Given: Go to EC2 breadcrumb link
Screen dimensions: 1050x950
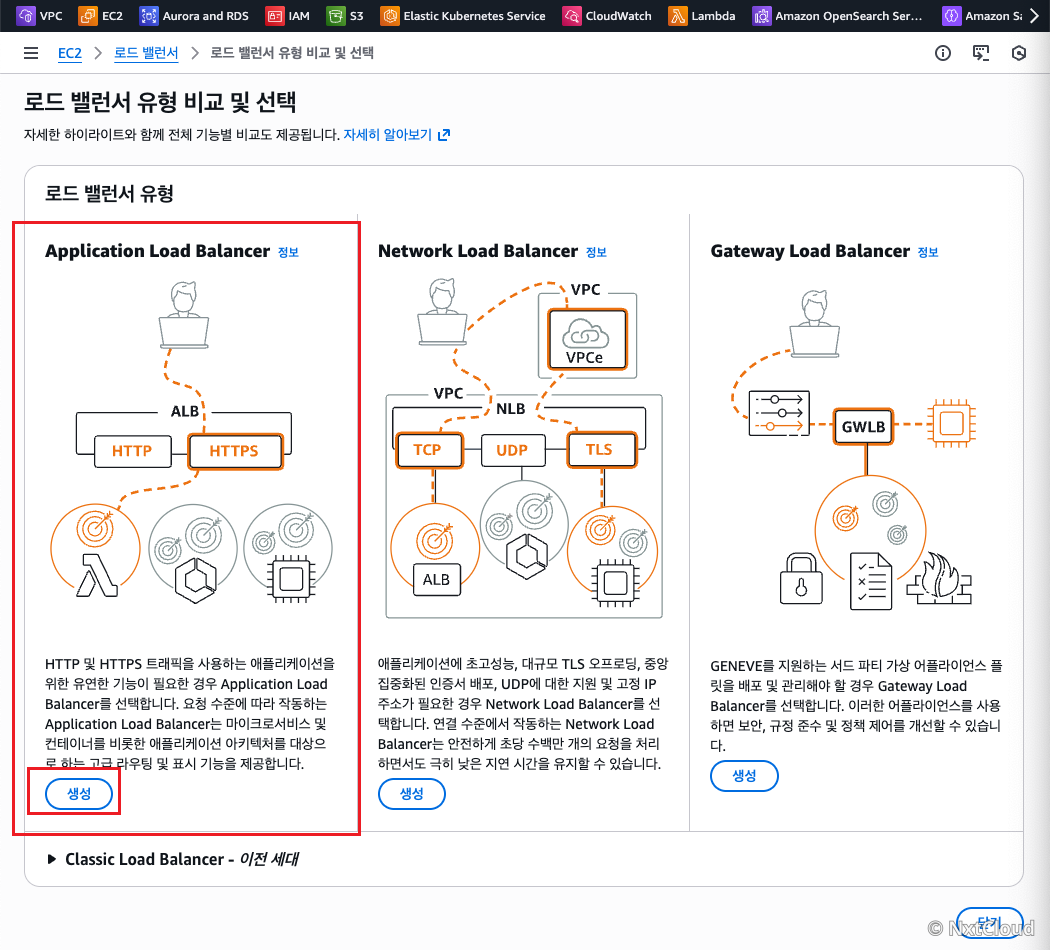Looking at the screenshot, I should 70,53.
